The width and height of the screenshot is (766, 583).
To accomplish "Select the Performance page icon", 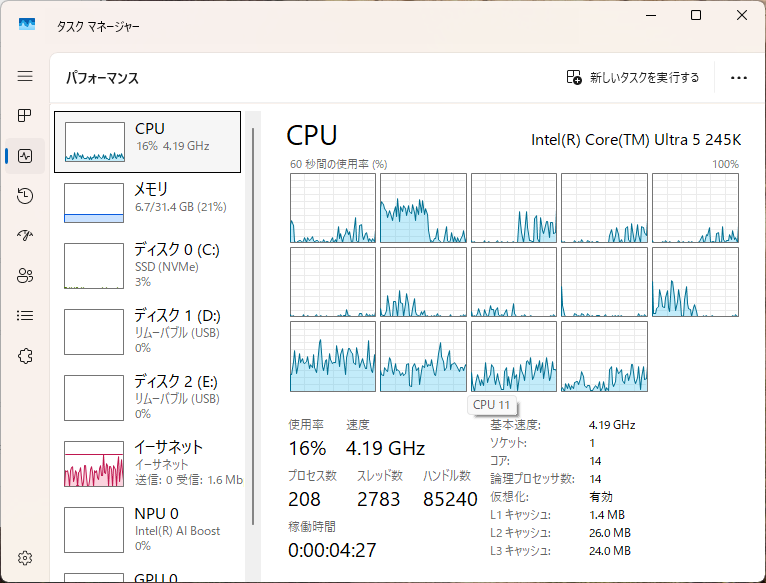I will click(x=25, y=156).
